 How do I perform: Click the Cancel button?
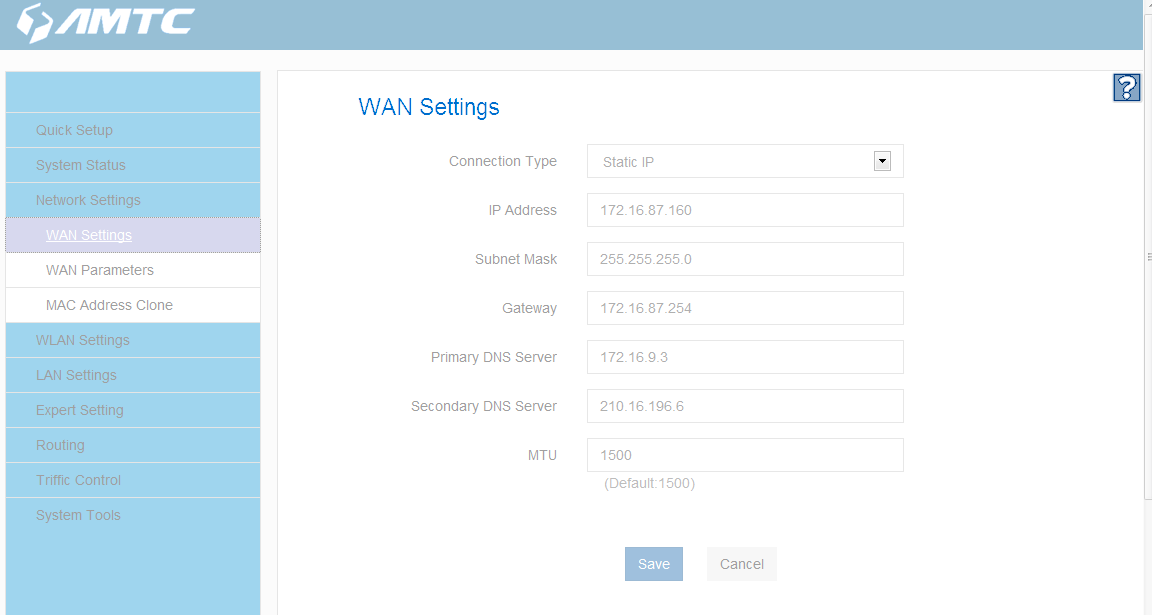(741, 564)
